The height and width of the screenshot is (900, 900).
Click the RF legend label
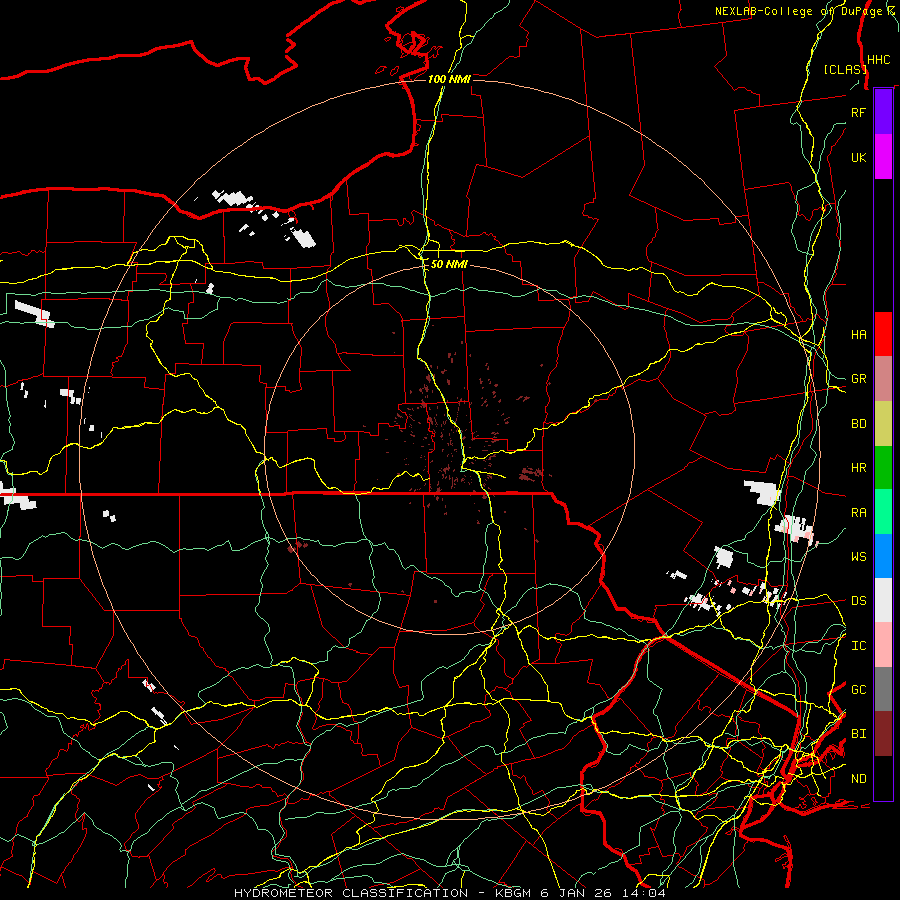point(858,112)
